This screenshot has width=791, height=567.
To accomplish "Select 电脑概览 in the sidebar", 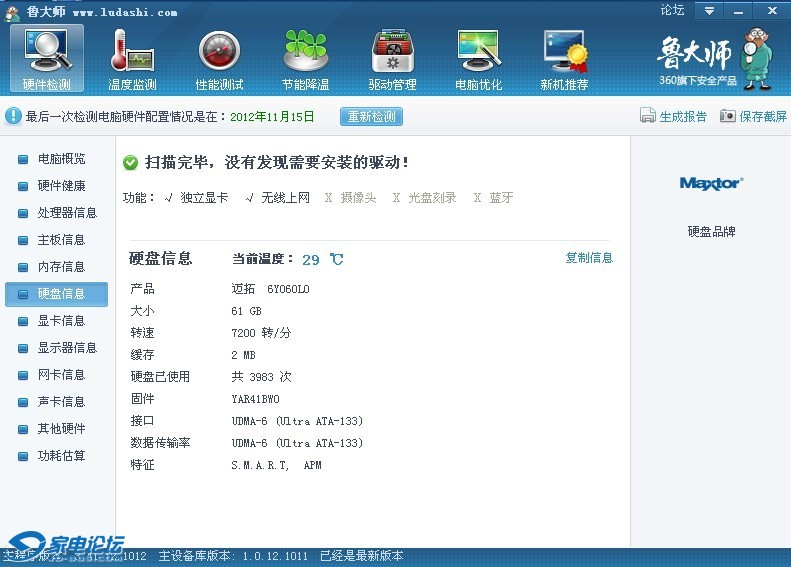I will pos(61,159).
